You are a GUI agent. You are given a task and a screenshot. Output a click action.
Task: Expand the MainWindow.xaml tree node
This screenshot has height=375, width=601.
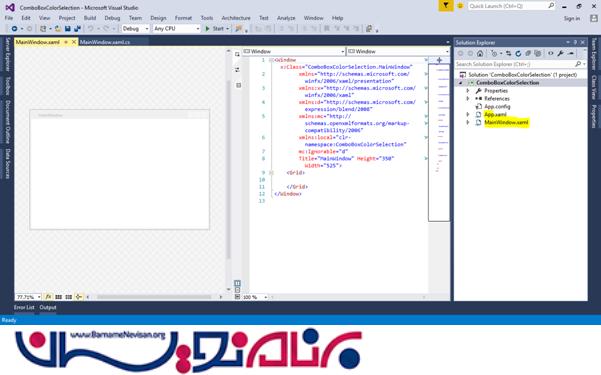point(468,122)
